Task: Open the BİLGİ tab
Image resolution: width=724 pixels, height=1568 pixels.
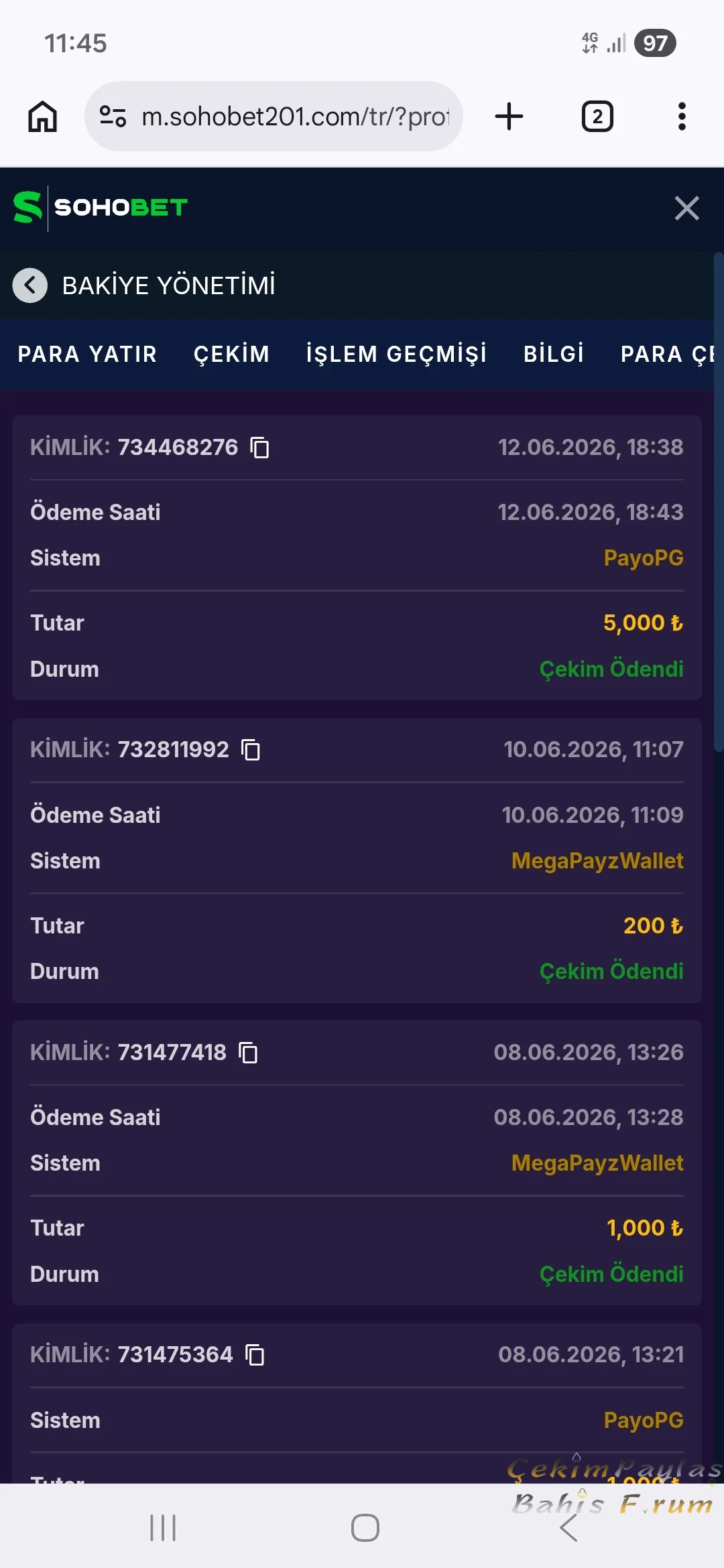Action: [x=554, y=354]
